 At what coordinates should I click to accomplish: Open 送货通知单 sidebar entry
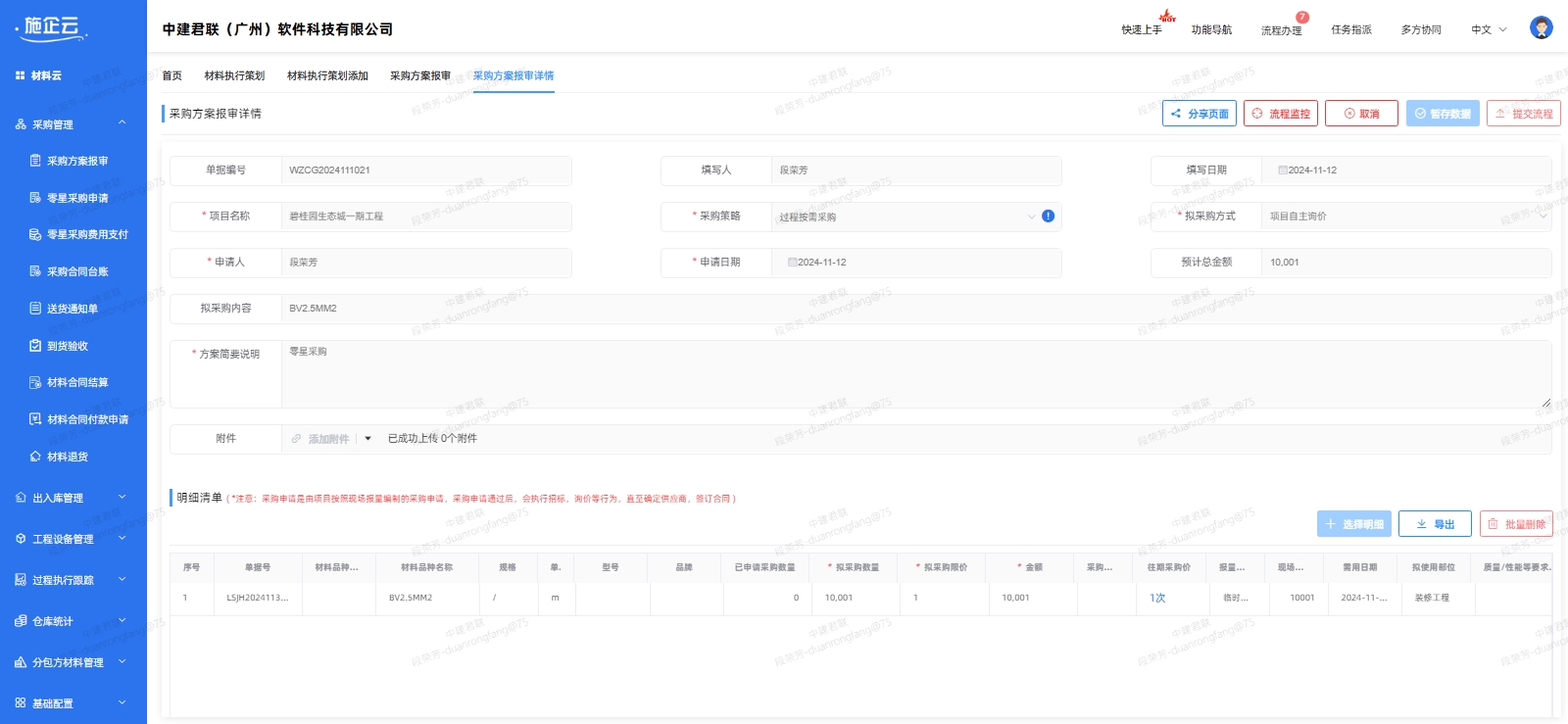[x=72, y=309]
